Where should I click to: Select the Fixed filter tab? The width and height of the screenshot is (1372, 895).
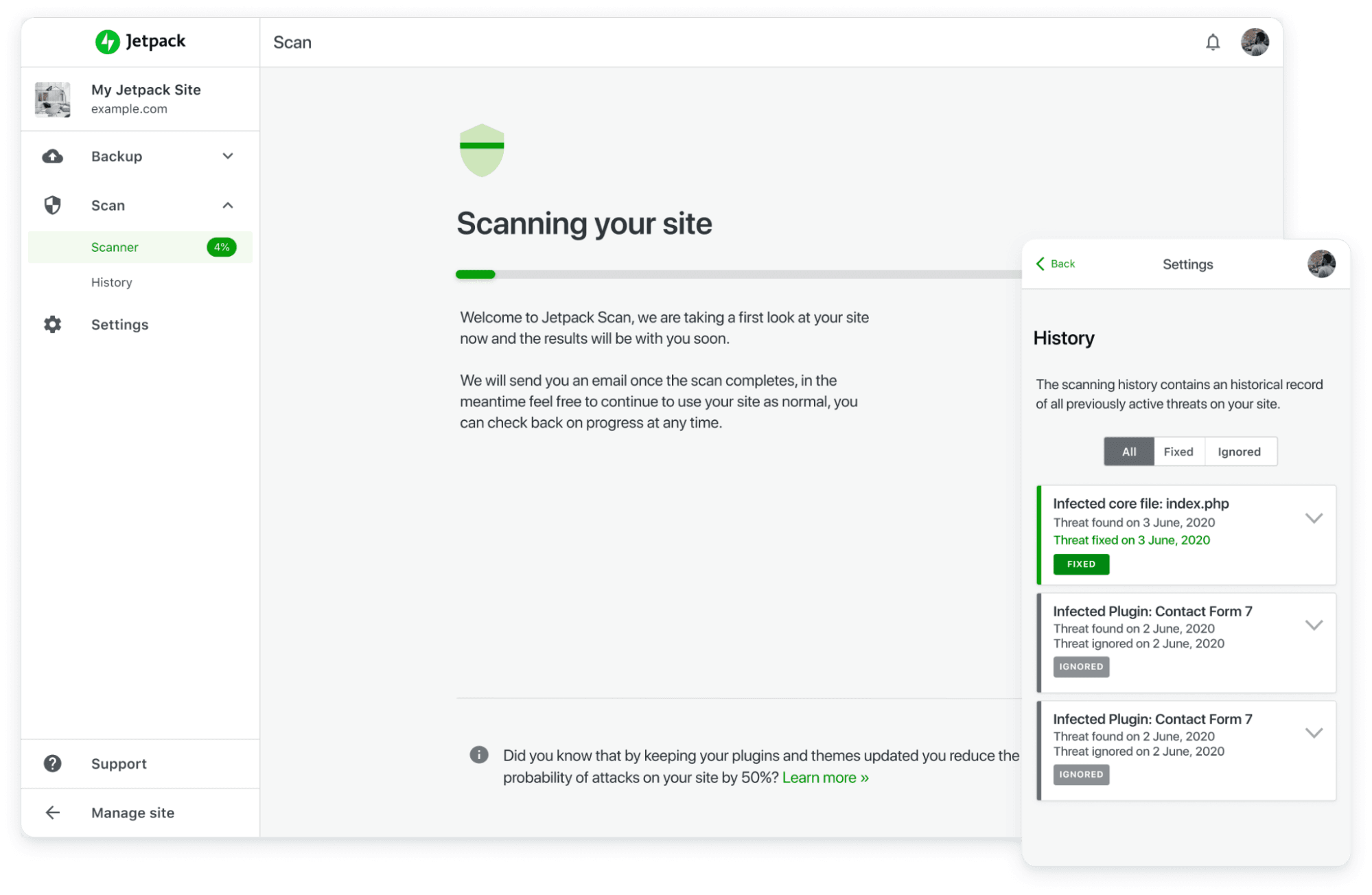click(x=1178, y=452)
